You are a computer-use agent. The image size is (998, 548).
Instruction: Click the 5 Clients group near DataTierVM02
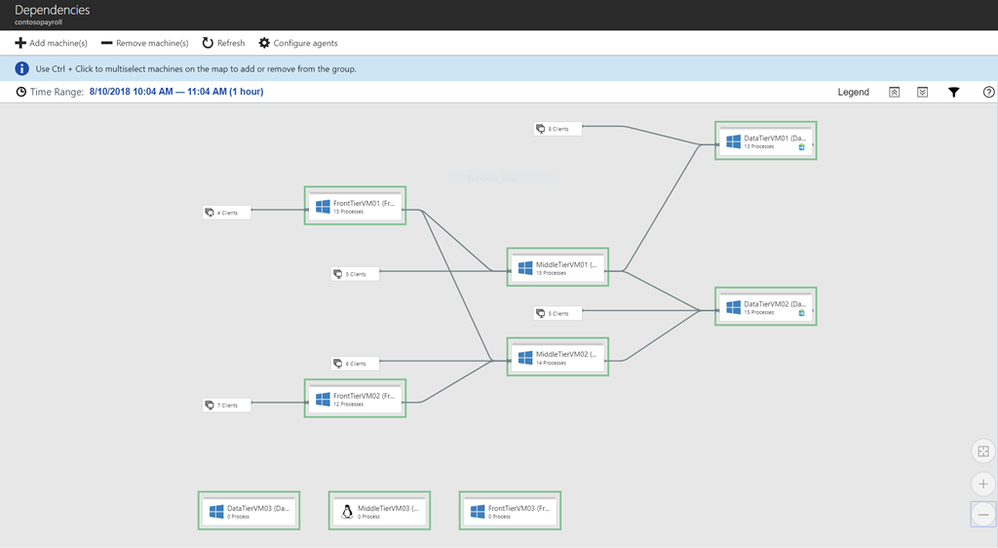558,313
